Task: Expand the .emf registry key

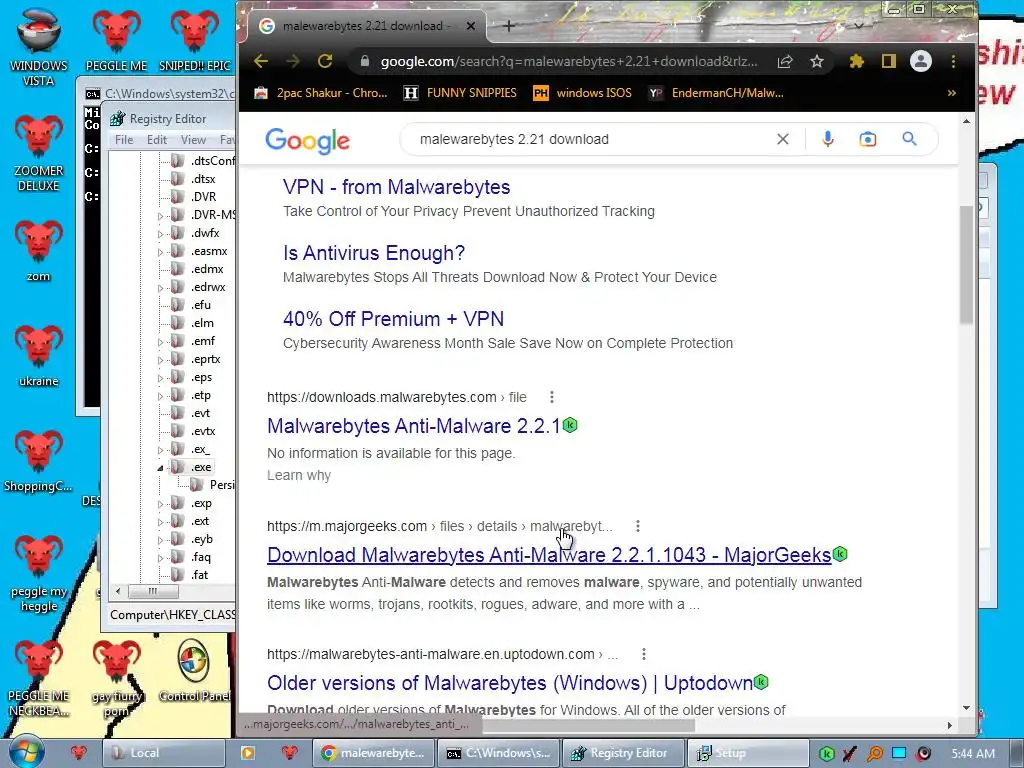Action: [160, 342]
